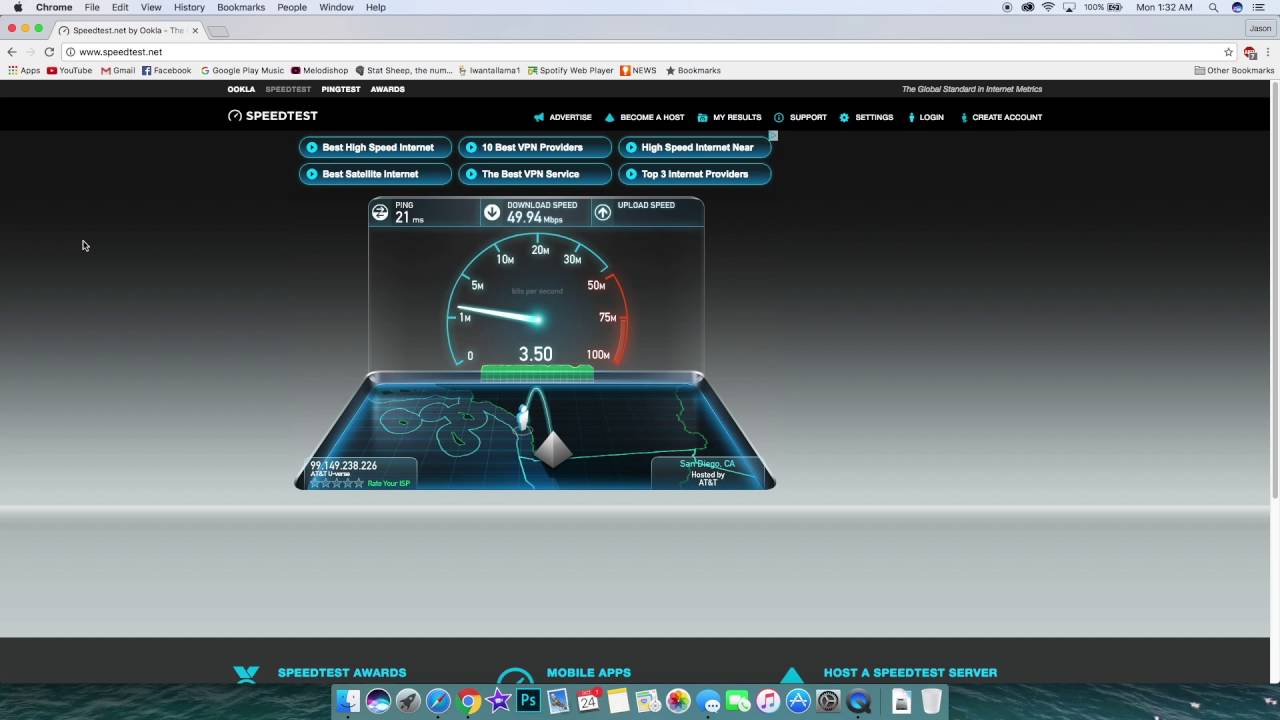Click the Speedtest Awards heading link
The width and height of the screenshot is (1280, 720).
click(342, 673)
